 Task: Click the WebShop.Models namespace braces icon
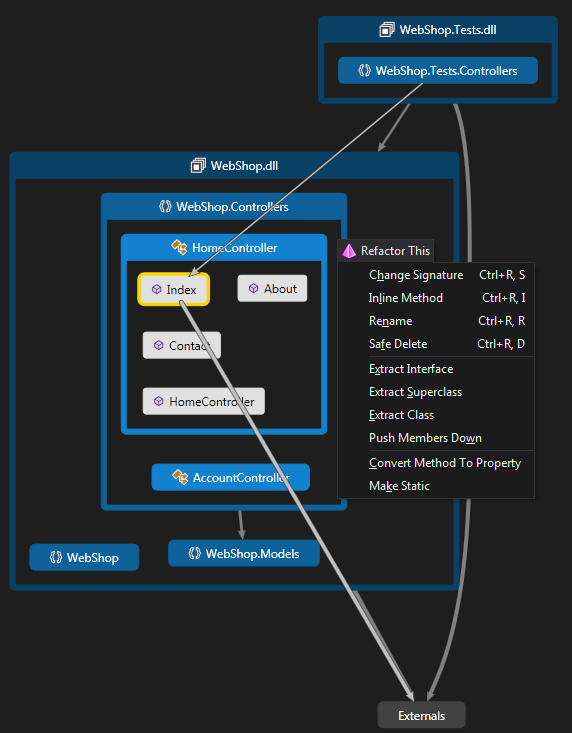click(x=194, y=553)
